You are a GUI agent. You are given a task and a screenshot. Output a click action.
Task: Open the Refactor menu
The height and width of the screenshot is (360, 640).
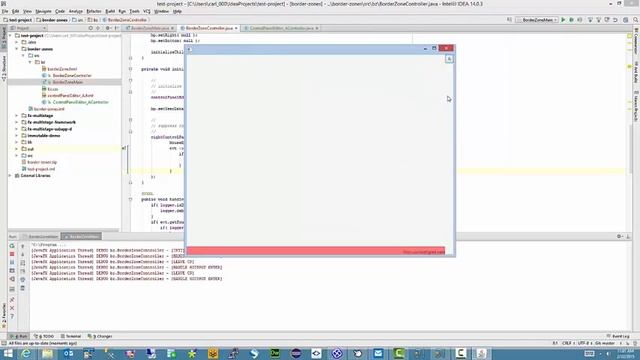click(x=94, y=11)
